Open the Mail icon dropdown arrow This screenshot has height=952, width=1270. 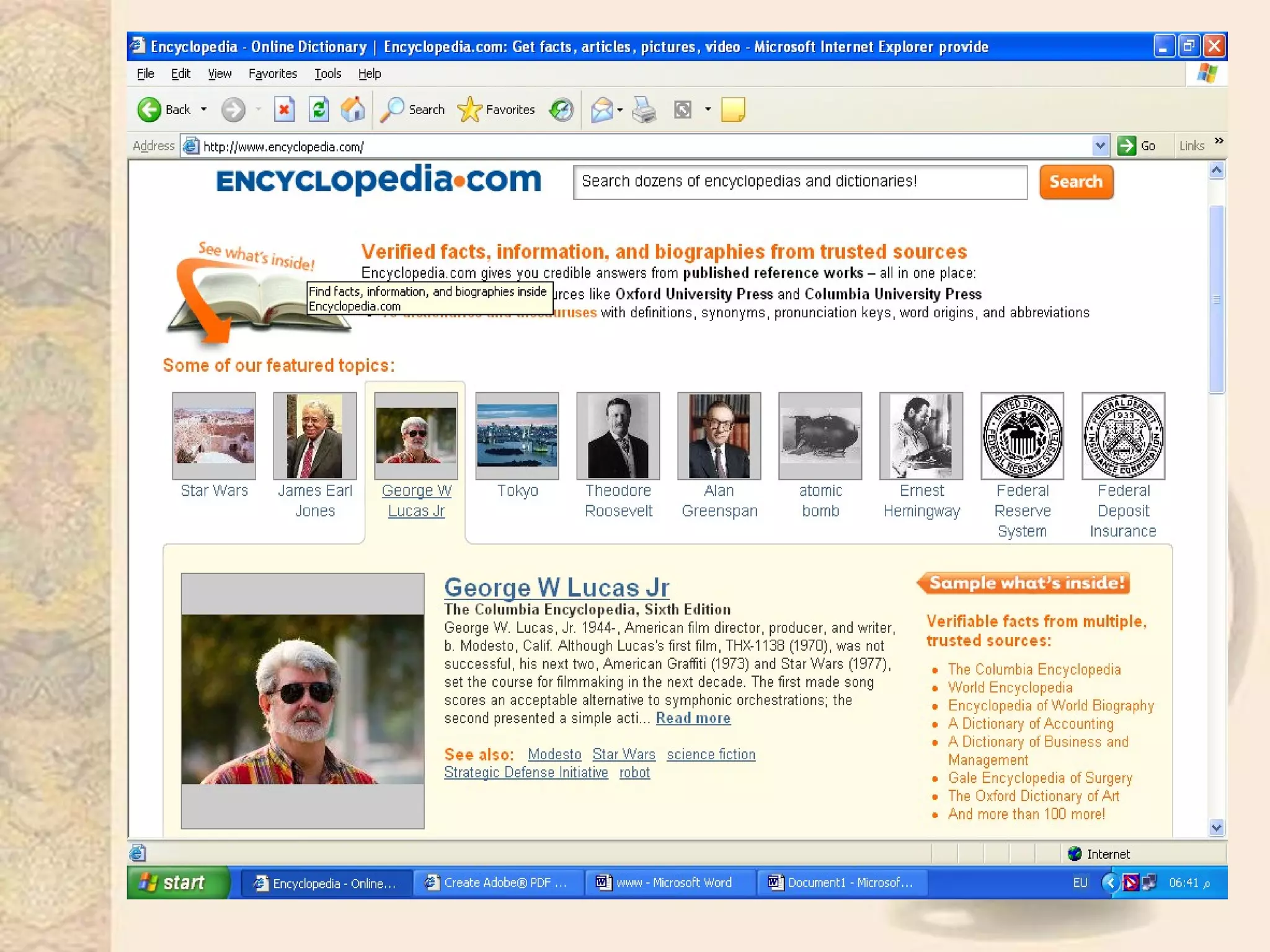pos(619,110)
